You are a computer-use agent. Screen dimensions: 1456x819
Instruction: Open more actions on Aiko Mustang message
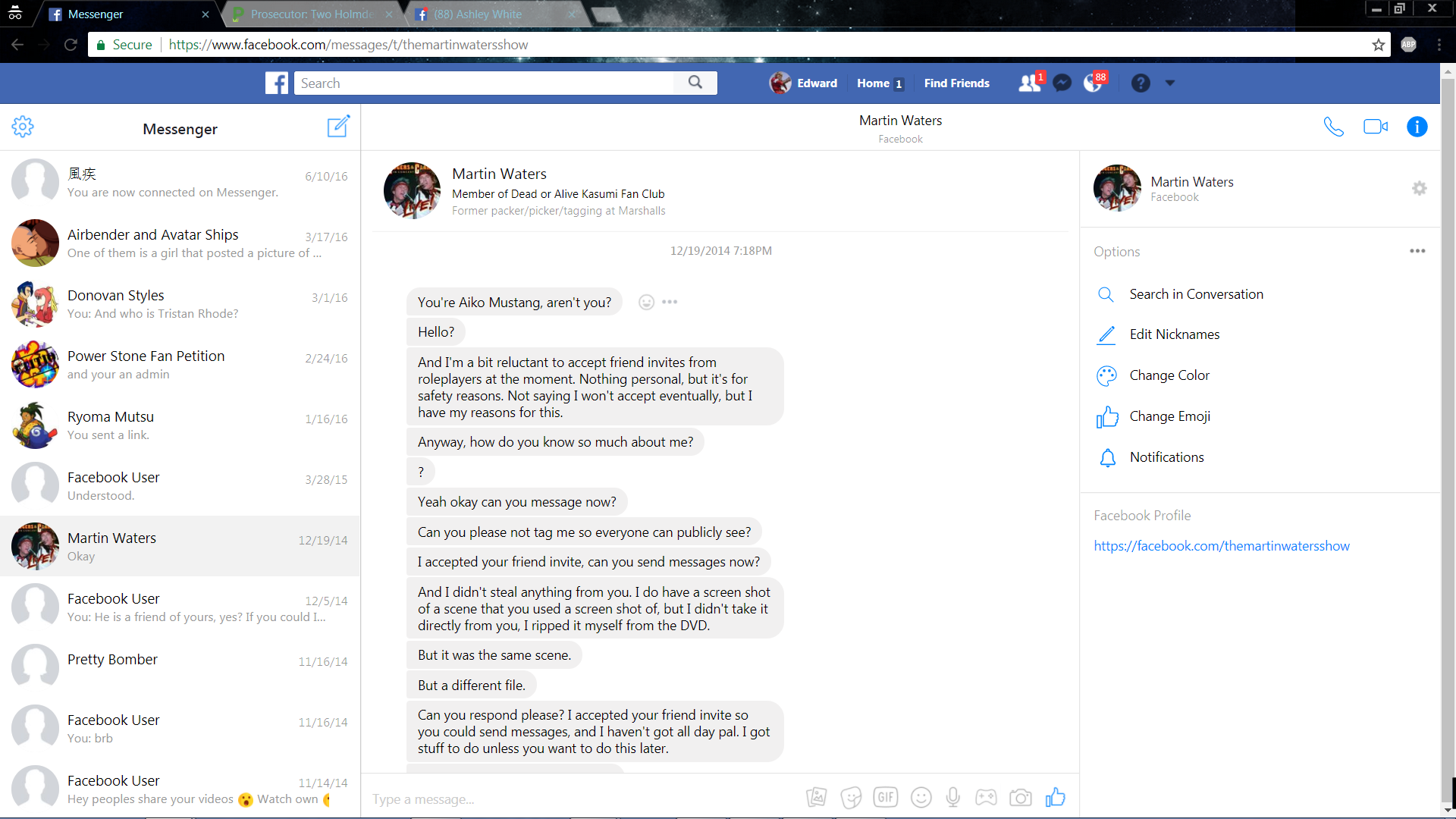click(x=670, y=302)
